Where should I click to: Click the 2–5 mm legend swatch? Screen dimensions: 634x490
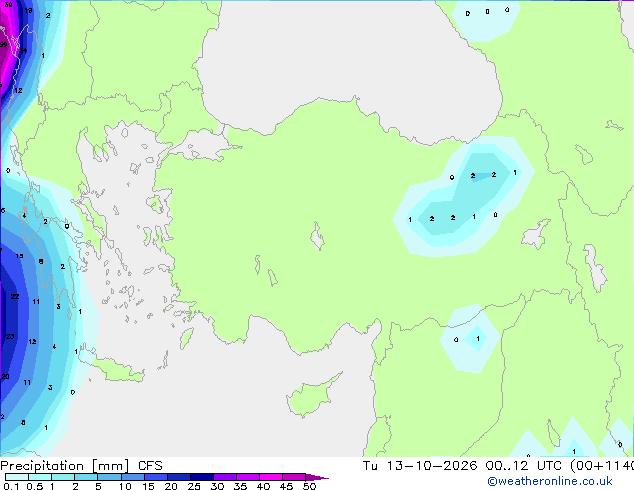(x=86, y=477)
